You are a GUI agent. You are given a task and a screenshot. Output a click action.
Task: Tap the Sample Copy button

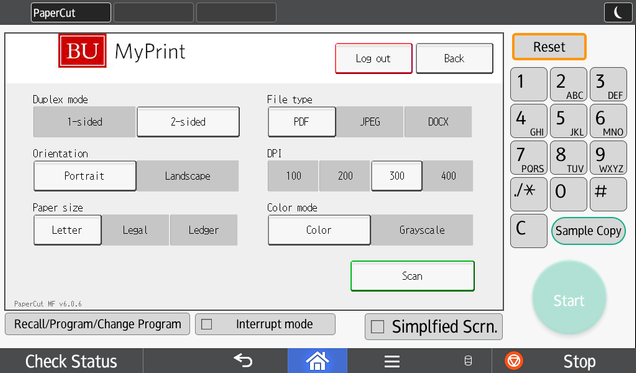pyautogui.click(x=588, y=231)
